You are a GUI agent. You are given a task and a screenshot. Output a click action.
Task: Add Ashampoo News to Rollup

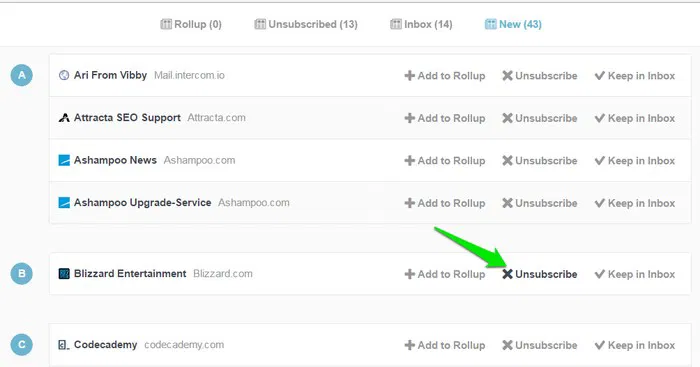(445, 161)
